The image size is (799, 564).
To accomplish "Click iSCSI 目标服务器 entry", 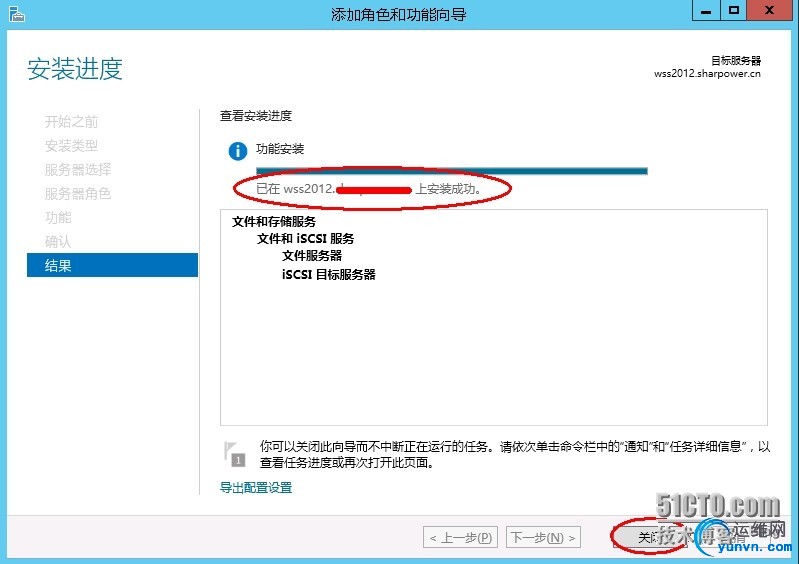I will pyautogui.click(x=329, y=275).
